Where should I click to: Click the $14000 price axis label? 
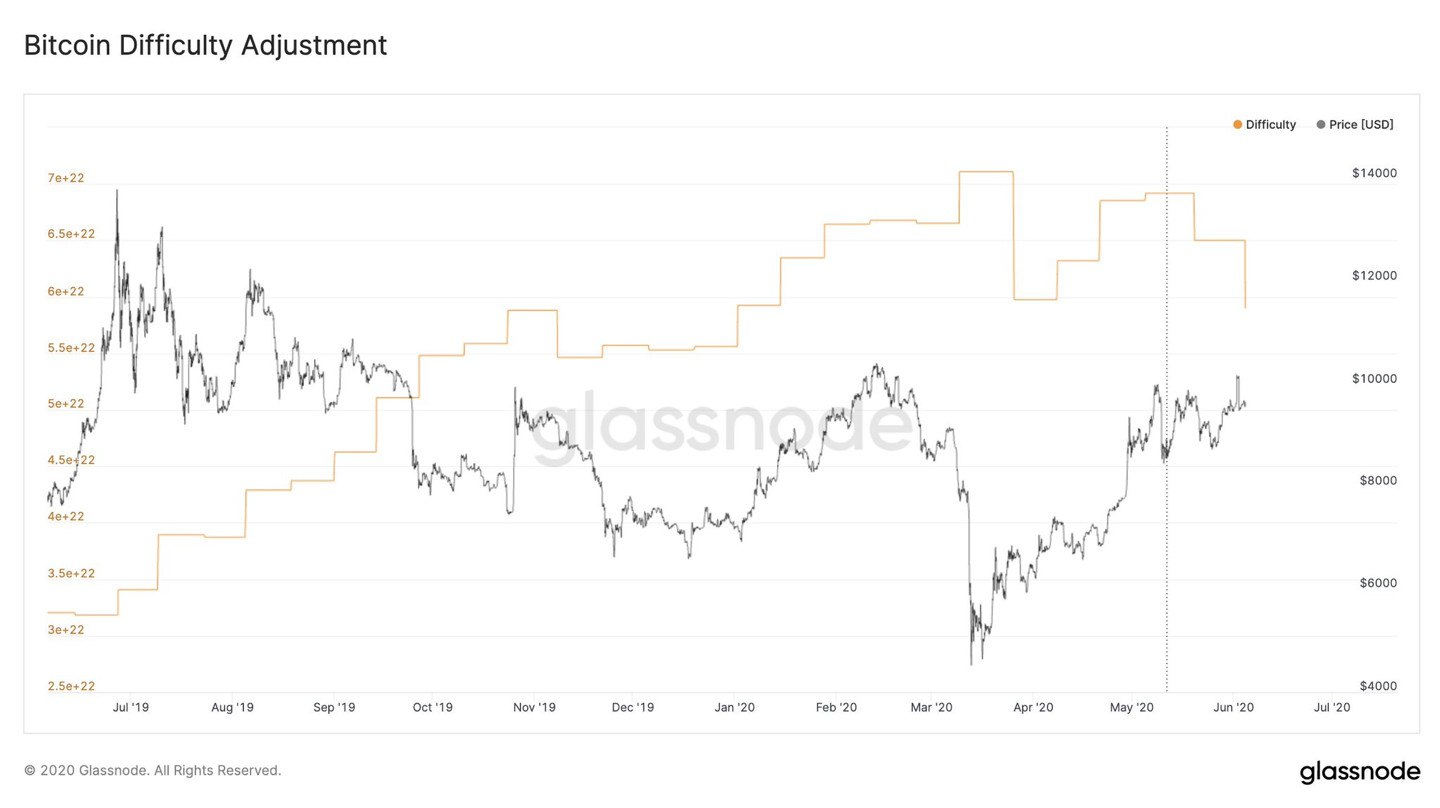(x=1374, y=173)
